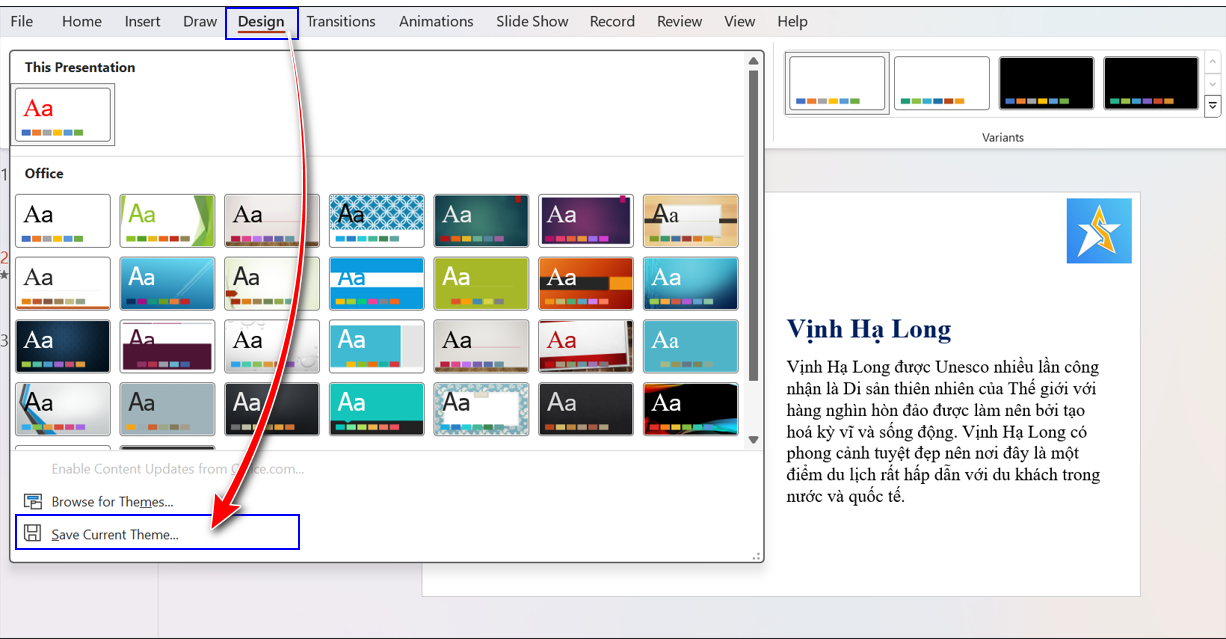Select the green Facet theme thumbnail
The width and height of the screenshot is (1226, 639).
pos(167,220)
